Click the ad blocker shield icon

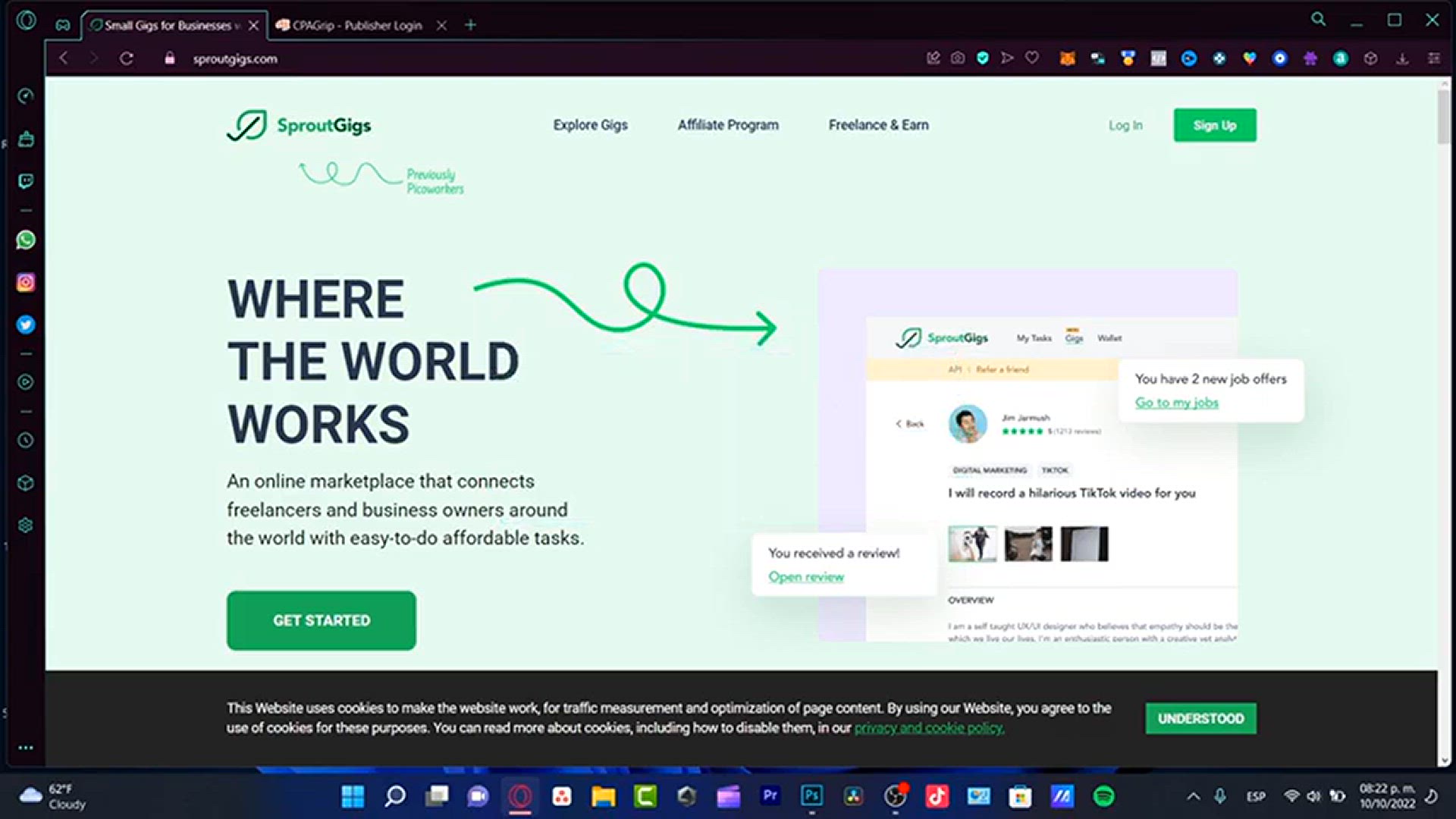(x=983, y=58)
